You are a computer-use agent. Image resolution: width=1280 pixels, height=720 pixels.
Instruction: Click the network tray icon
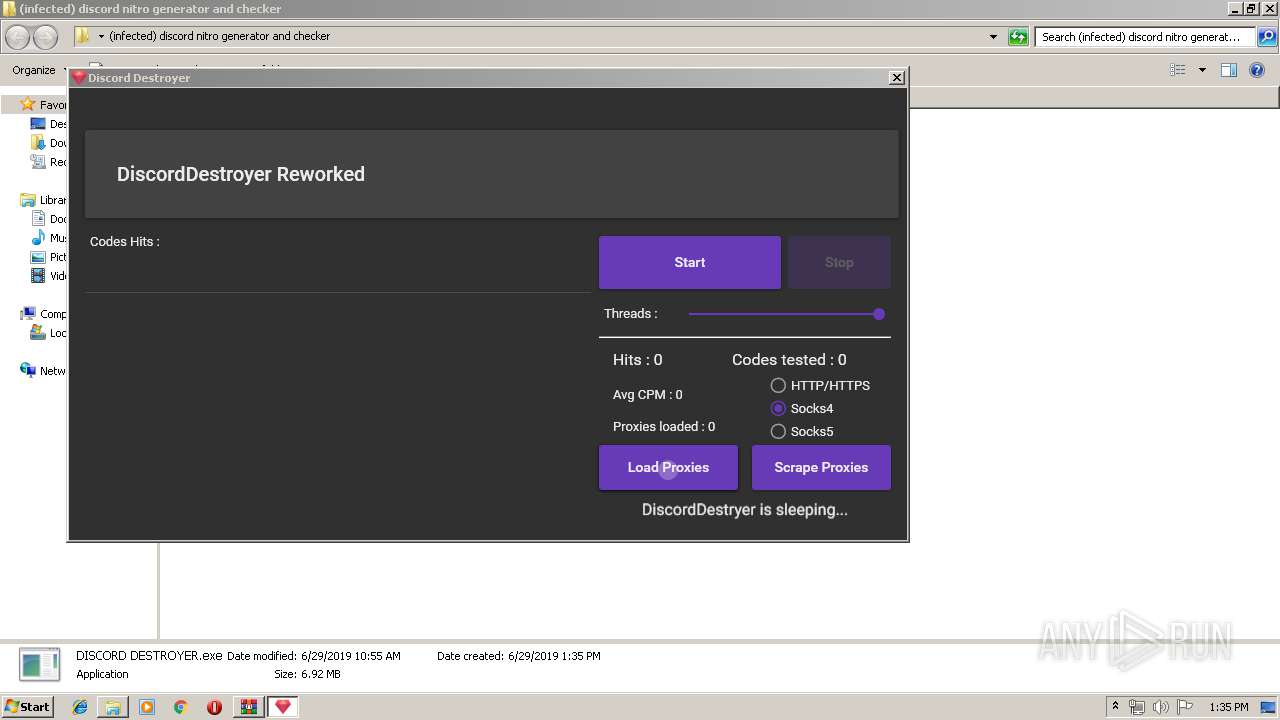click(x=1137, y=707)
